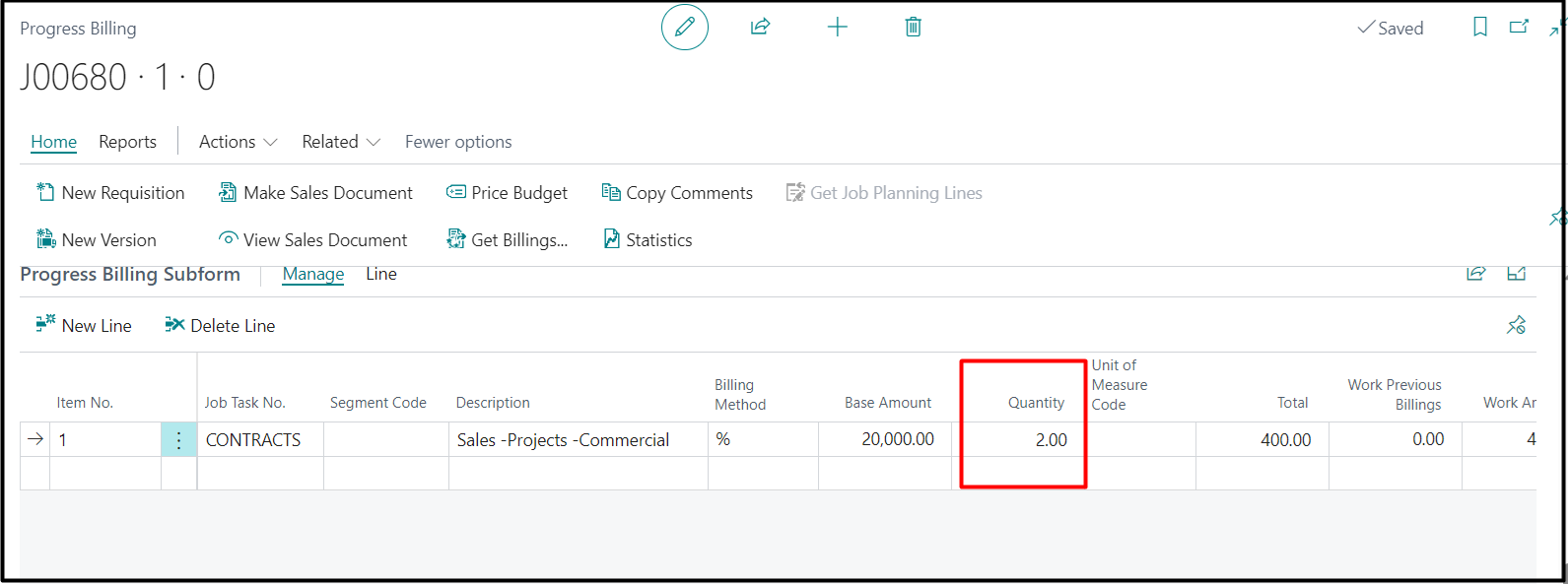Viewport: 1568px width, 584px height.
Task: Click the pencil edit icon
Action: point(684,28)
